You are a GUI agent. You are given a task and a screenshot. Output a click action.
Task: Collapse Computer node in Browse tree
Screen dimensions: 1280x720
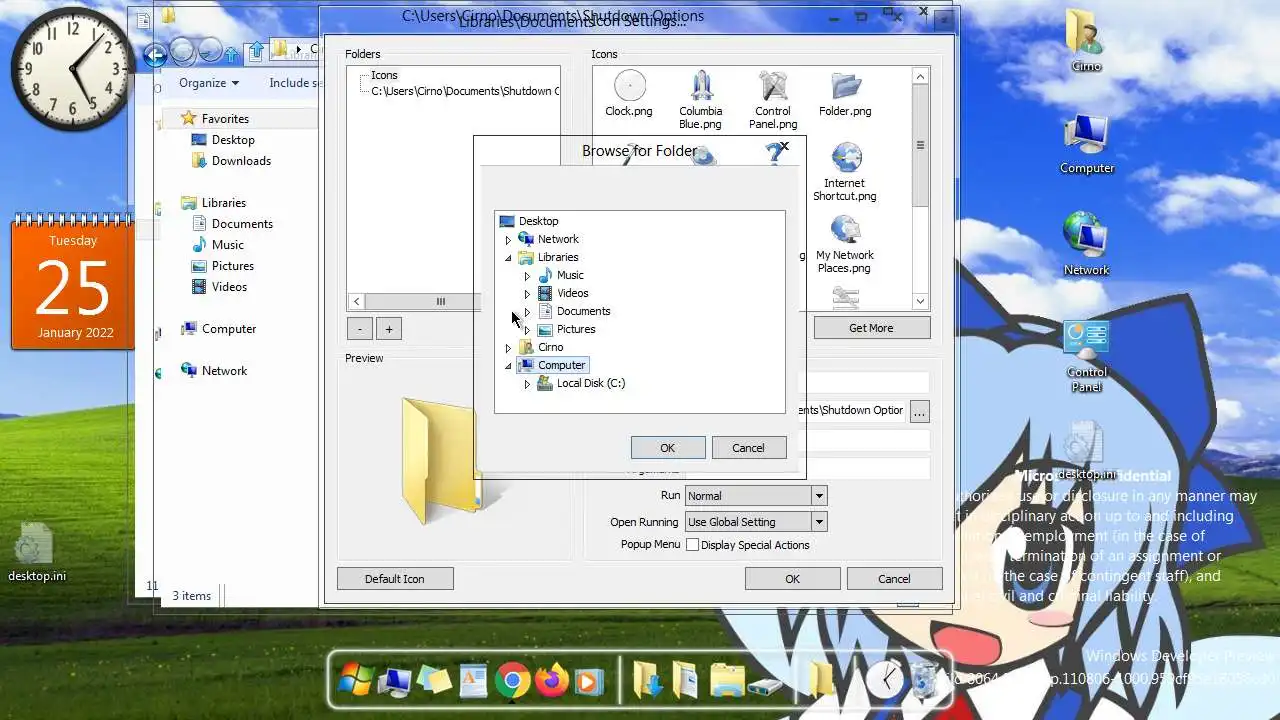508,366
